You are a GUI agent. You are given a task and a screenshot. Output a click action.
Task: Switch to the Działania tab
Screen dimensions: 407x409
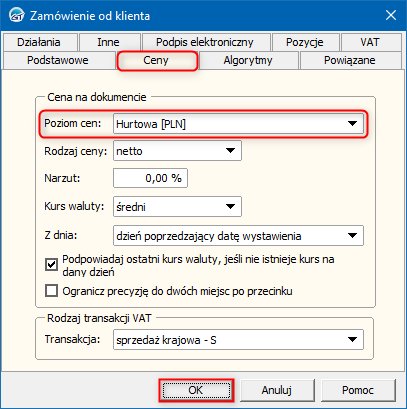coord(39,42)
